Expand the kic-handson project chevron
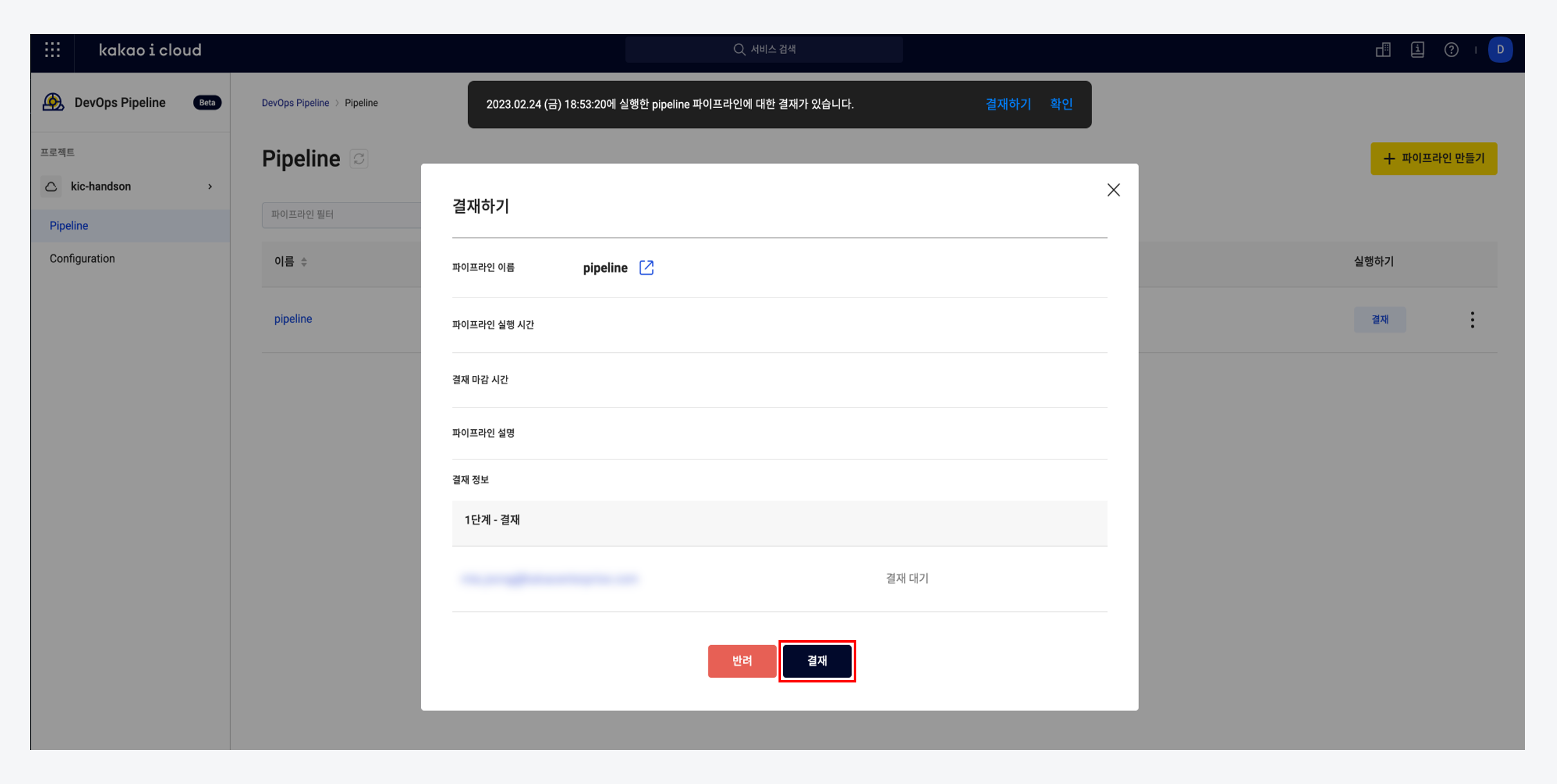This screenshot has width=1557, height=784. [210, 186]
